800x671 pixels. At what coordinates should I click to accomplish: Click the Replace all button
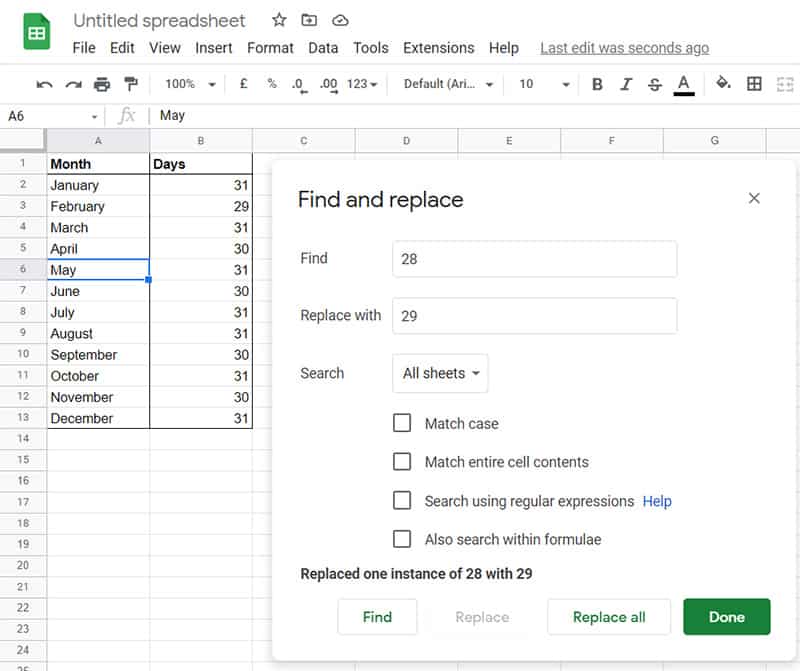point(608,617)
